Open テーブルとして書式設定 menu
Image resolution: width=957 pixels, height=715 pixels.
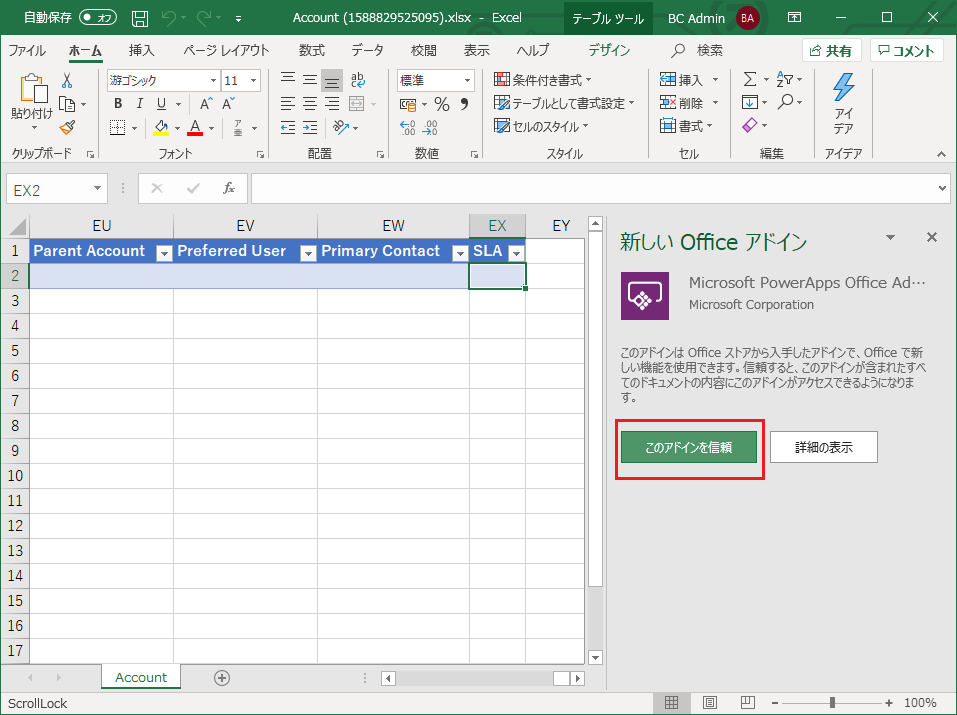tap(565, 103)
